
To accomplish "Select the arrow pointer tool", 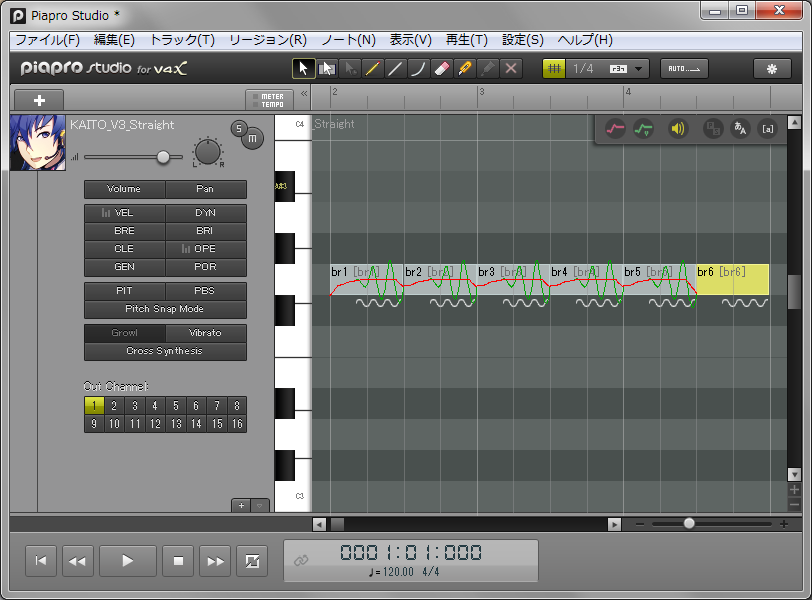I will point(303,68).
